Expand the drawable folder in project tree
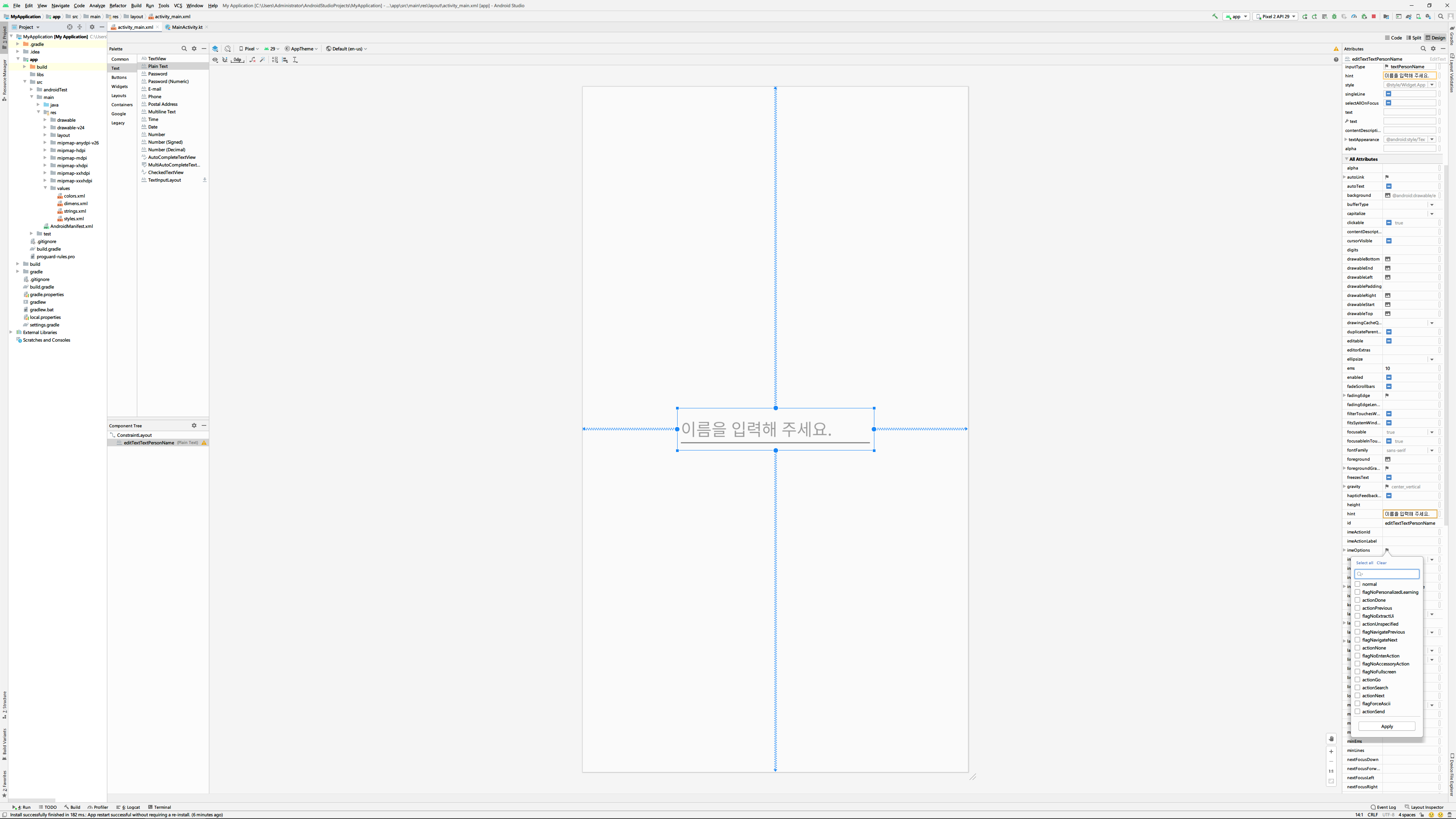 pos(45,120)
